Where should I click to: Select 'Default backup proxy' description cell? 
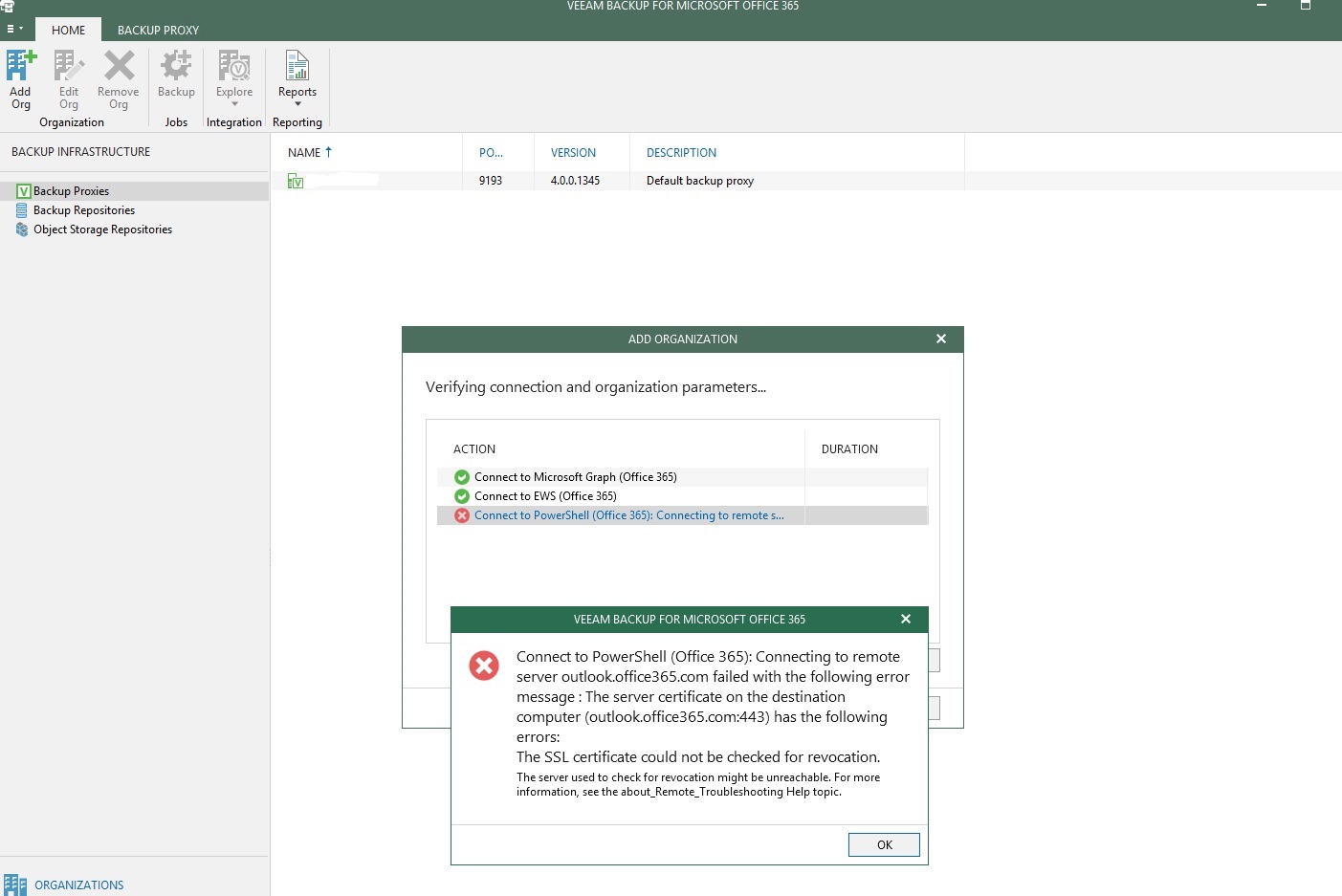700,181
